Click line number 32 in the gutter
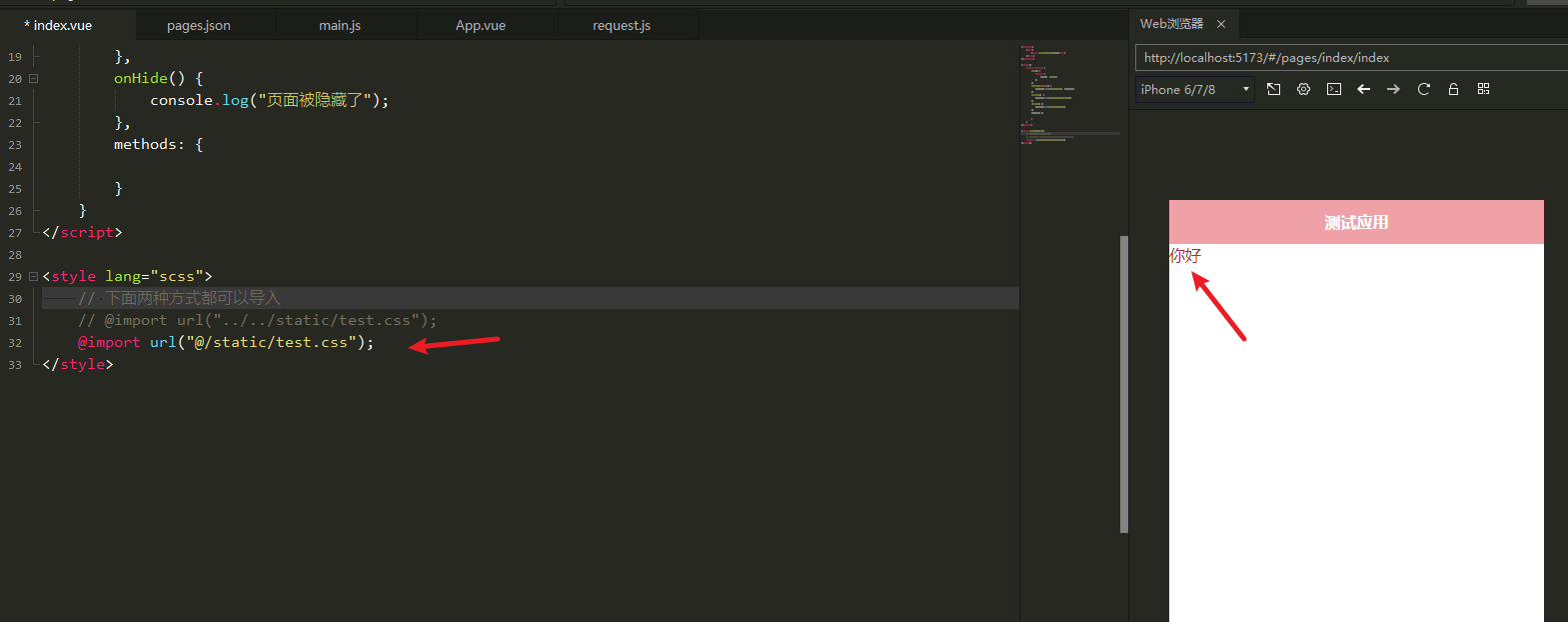The width and height of the screenshot is (1568, 622). tap(15, 343)
